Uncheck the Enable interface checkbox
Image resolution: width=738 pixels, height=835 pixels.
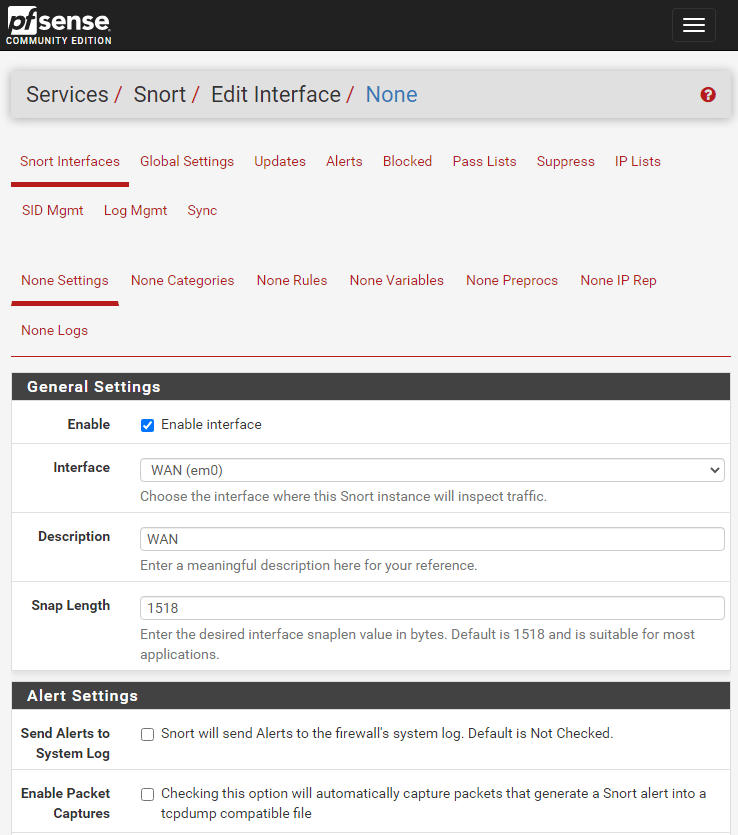148,425
